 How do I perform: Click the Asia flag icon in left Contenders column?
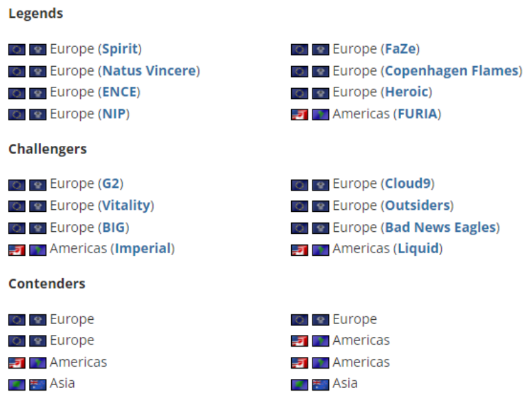[17, 385]
